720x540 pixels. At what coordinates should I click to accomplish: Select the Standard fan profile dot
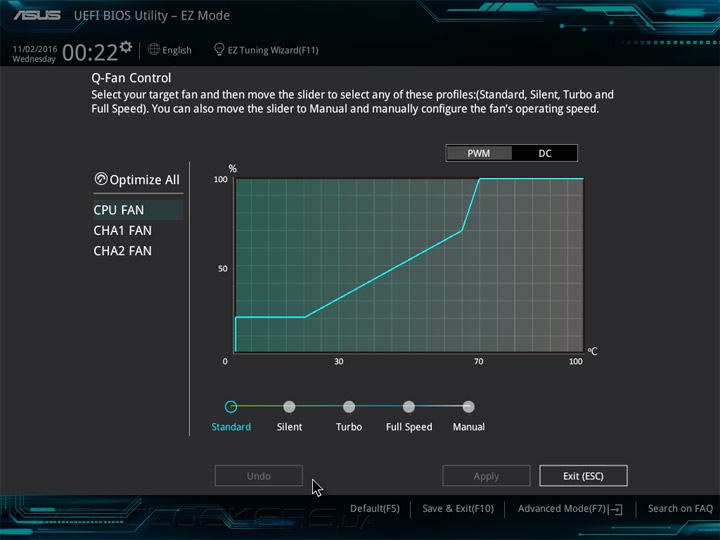tap(231, 406)
